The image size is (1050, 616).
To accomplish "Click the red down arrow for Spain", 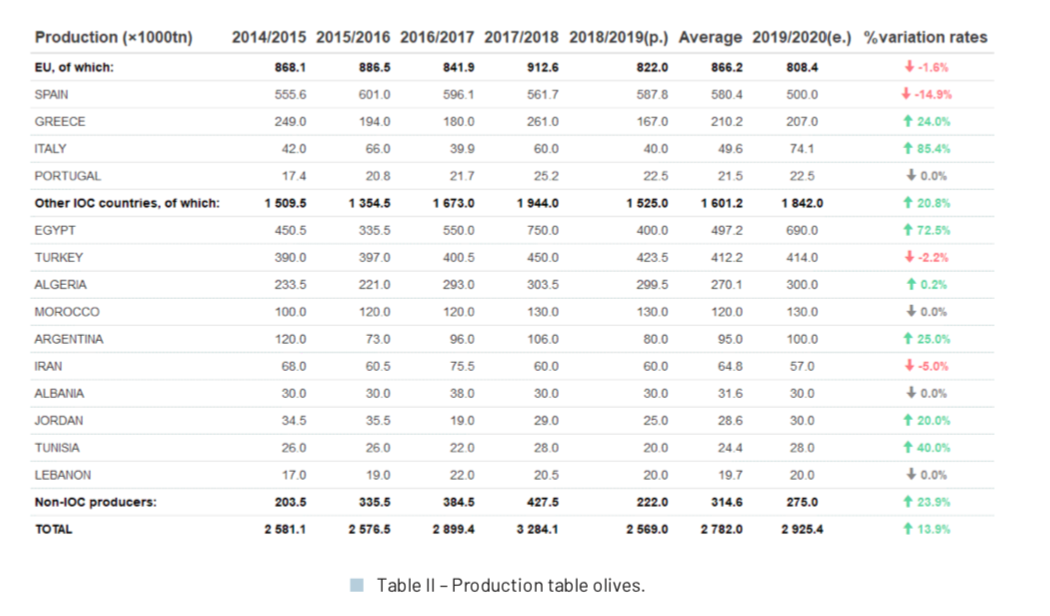I will pyautogui.click(x=905, y=95).
